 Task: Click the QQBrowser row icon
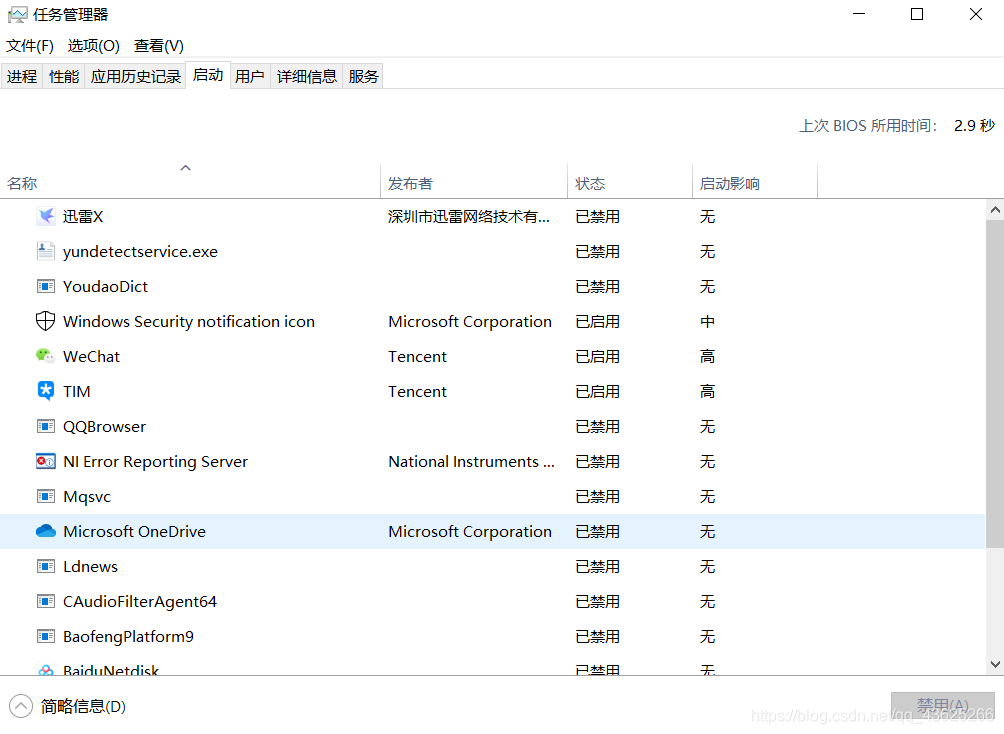(x=45, y=426)
